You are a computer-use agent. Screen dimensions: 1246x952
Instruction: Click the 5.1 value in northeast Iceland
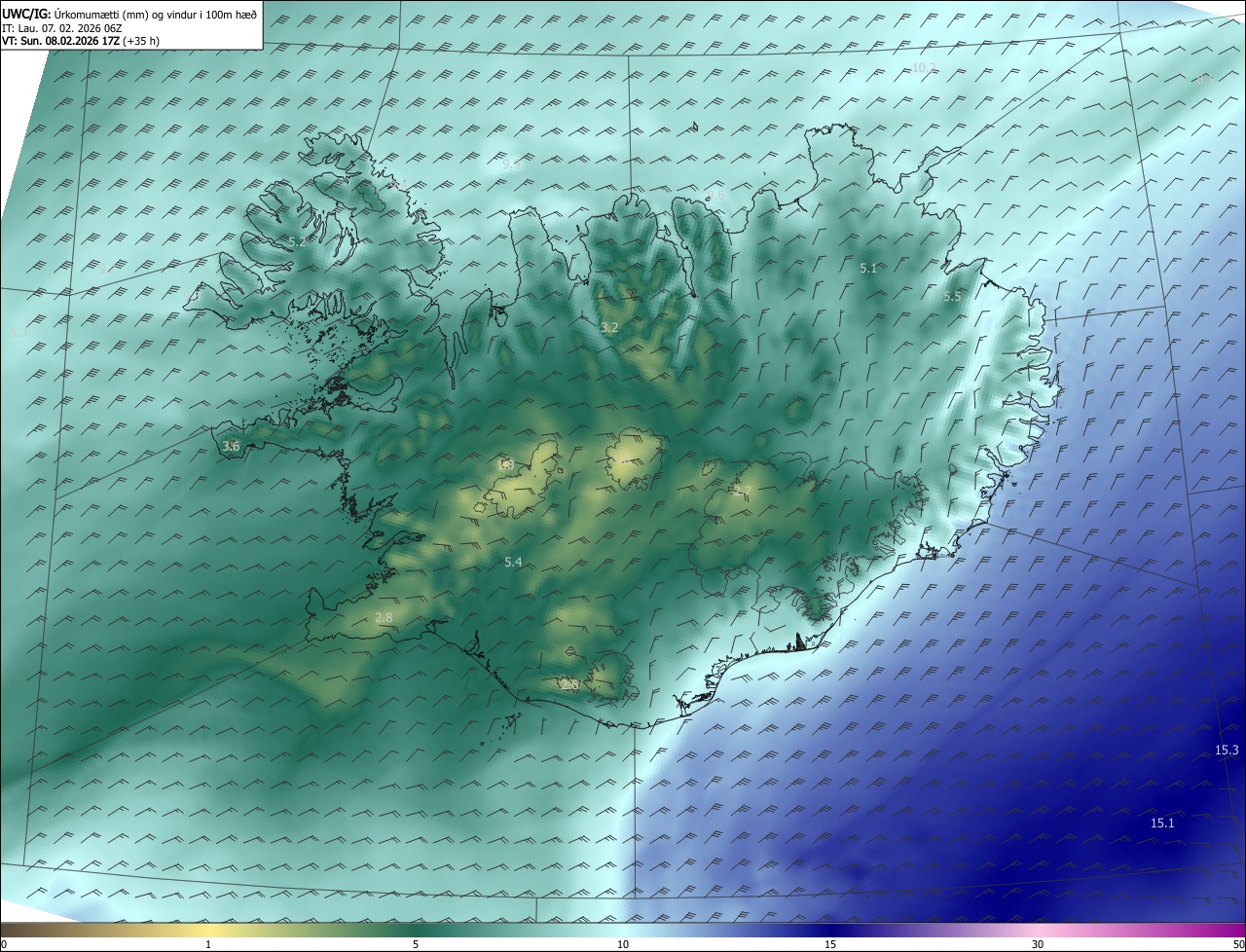click(x=868, y=267)
